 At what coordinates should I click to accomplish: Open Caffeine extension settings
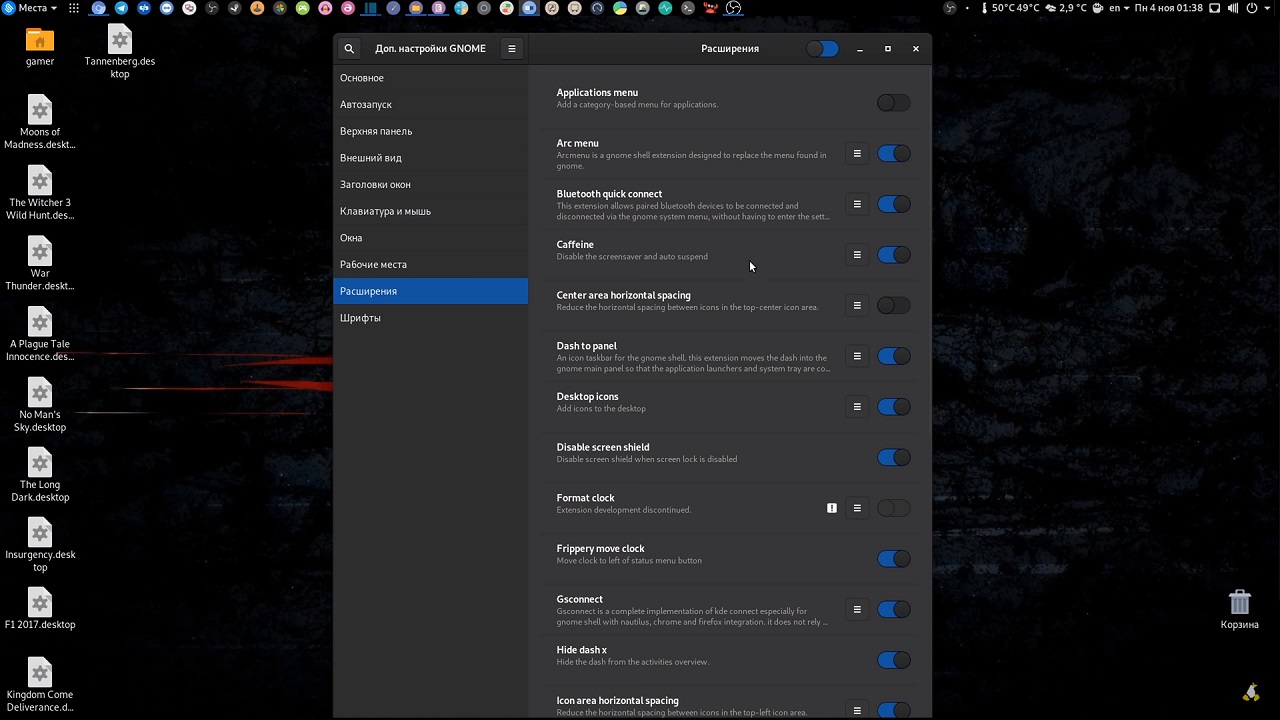pyautogui.click(x=857, y=255)
